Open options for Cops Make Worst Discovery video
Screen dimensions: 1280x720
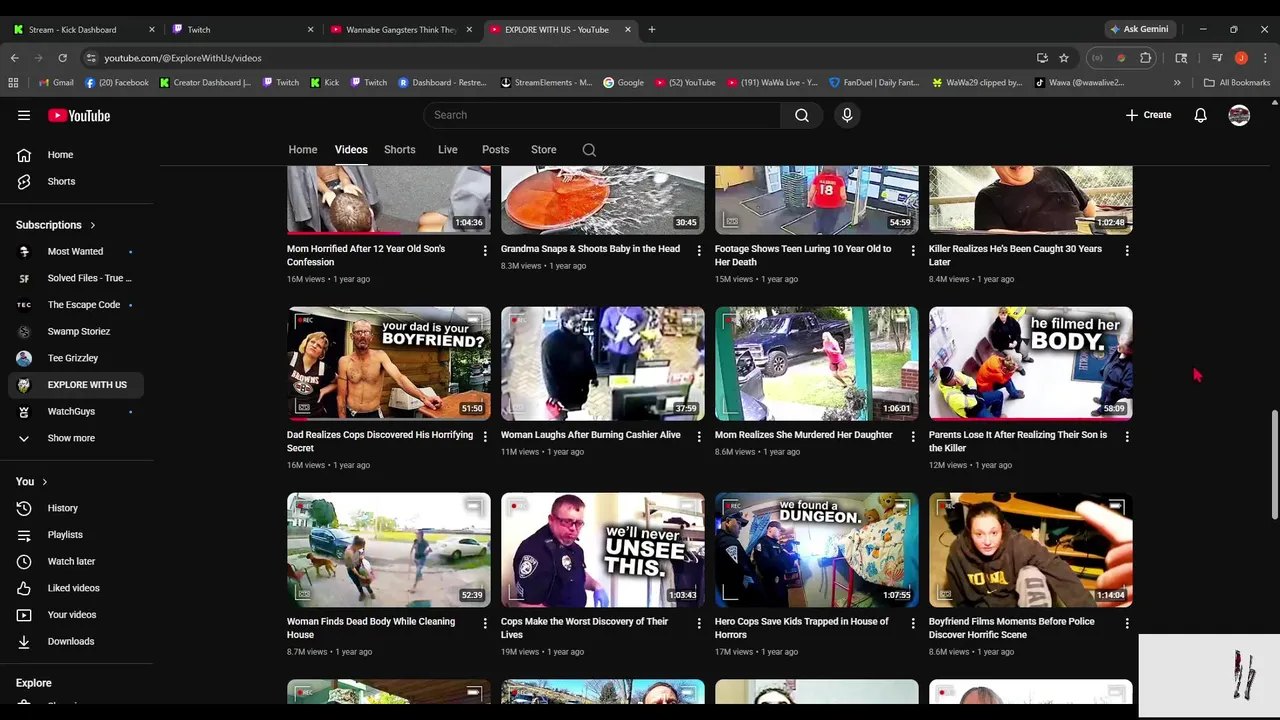tap(699, 623)
